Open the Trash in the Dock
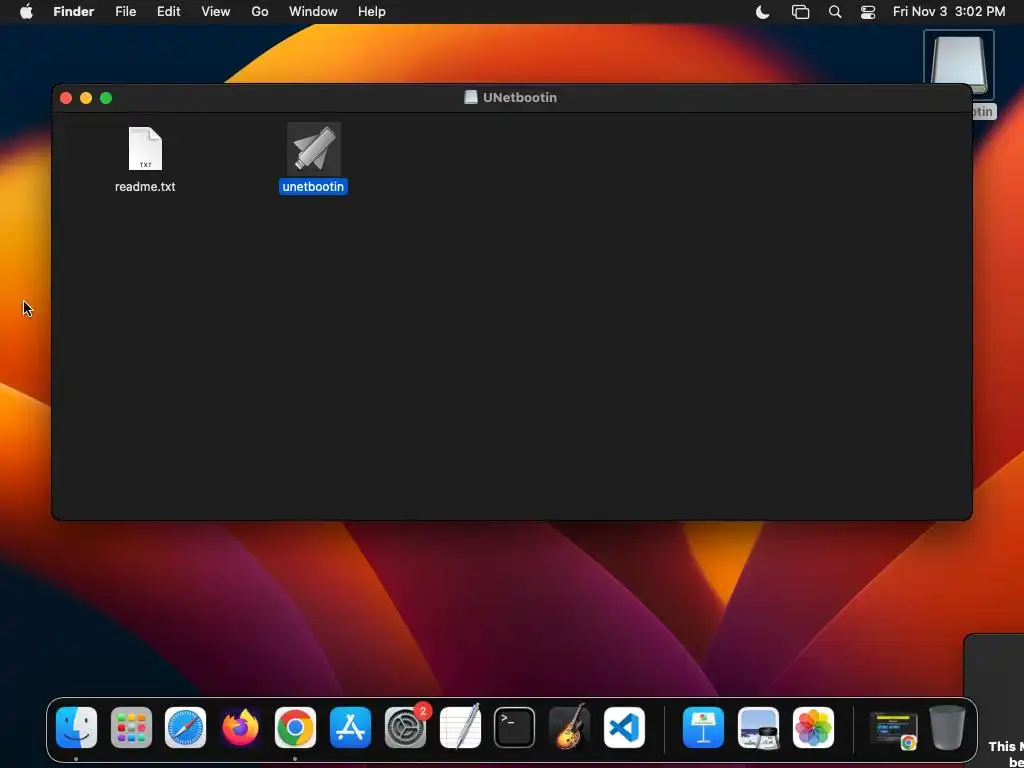This screenshot has height=768, width=1024. point(947,728)
